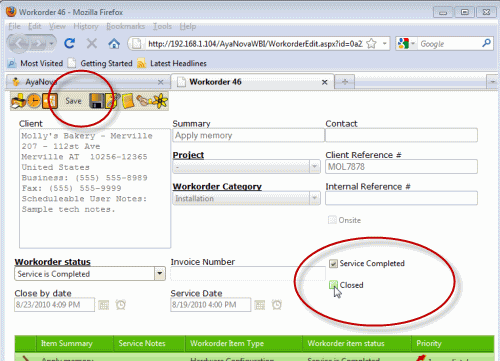Click the search magnifier icon in Google box
The height and width of the screenshot is (361, 500).
pyautogui.click(x=487, y=43)
